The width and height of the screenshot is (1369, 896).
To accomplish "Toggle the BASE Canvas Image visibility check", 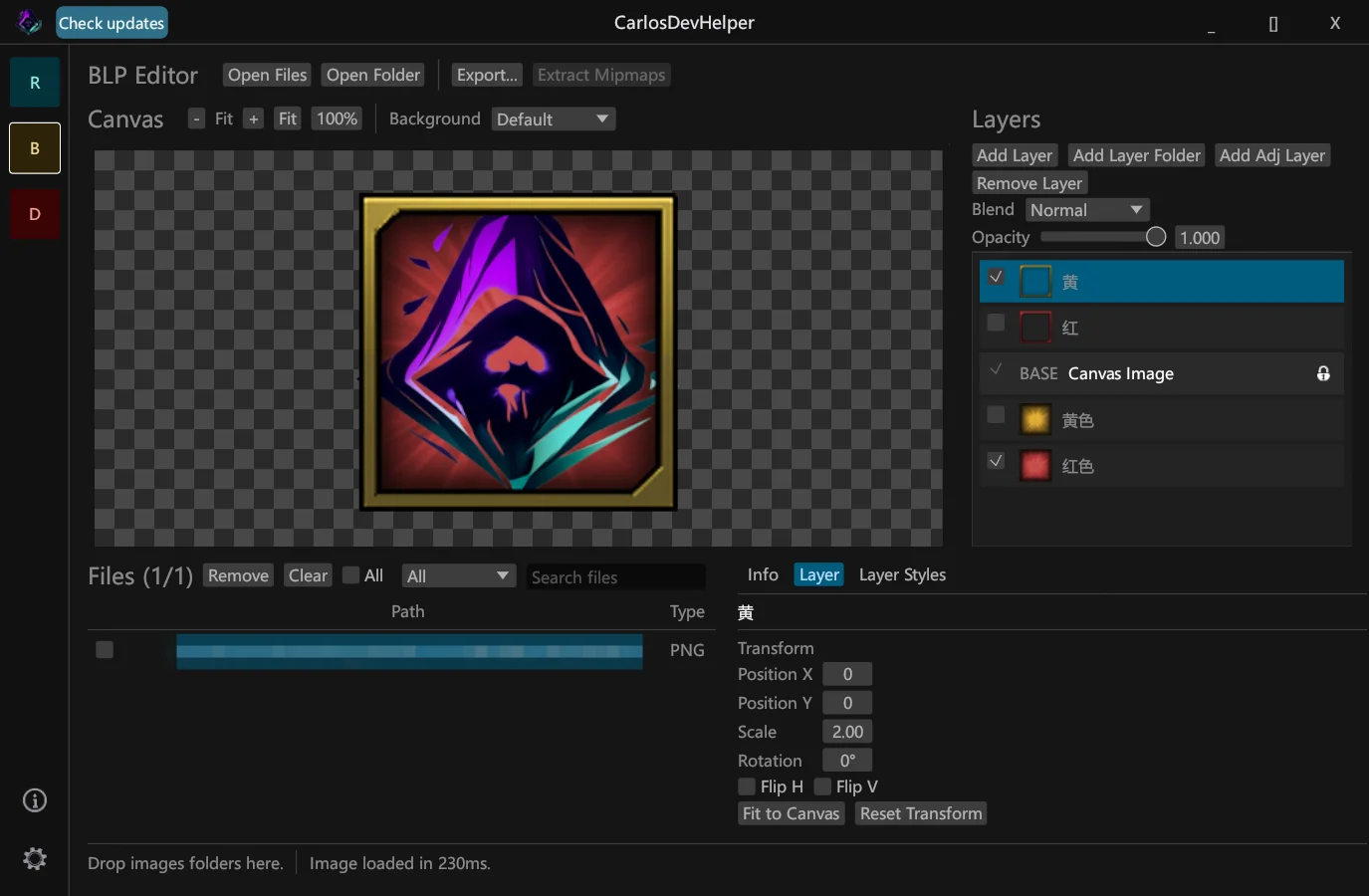I will tap(996, 369).
